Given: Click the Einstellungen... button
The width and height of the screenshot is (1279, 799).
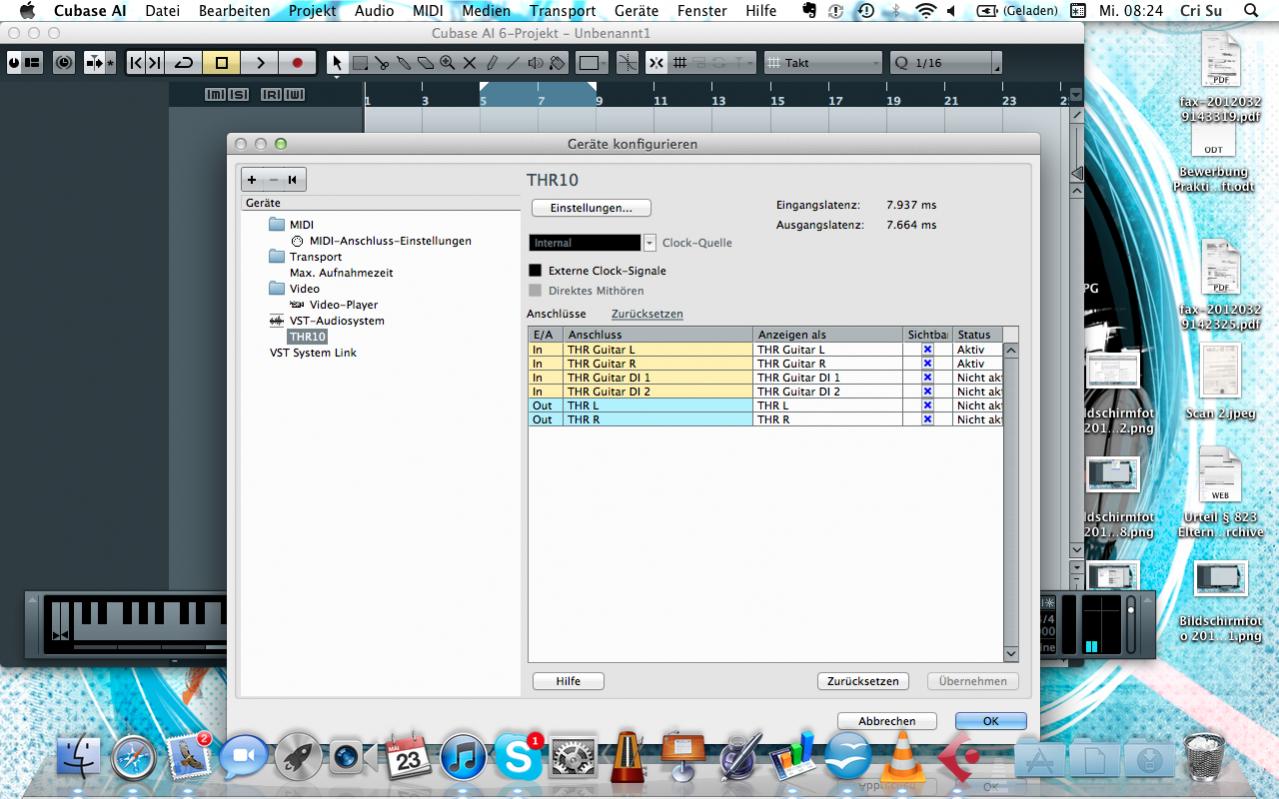Looking at the screenshot, I should click(x=591, y=208).
